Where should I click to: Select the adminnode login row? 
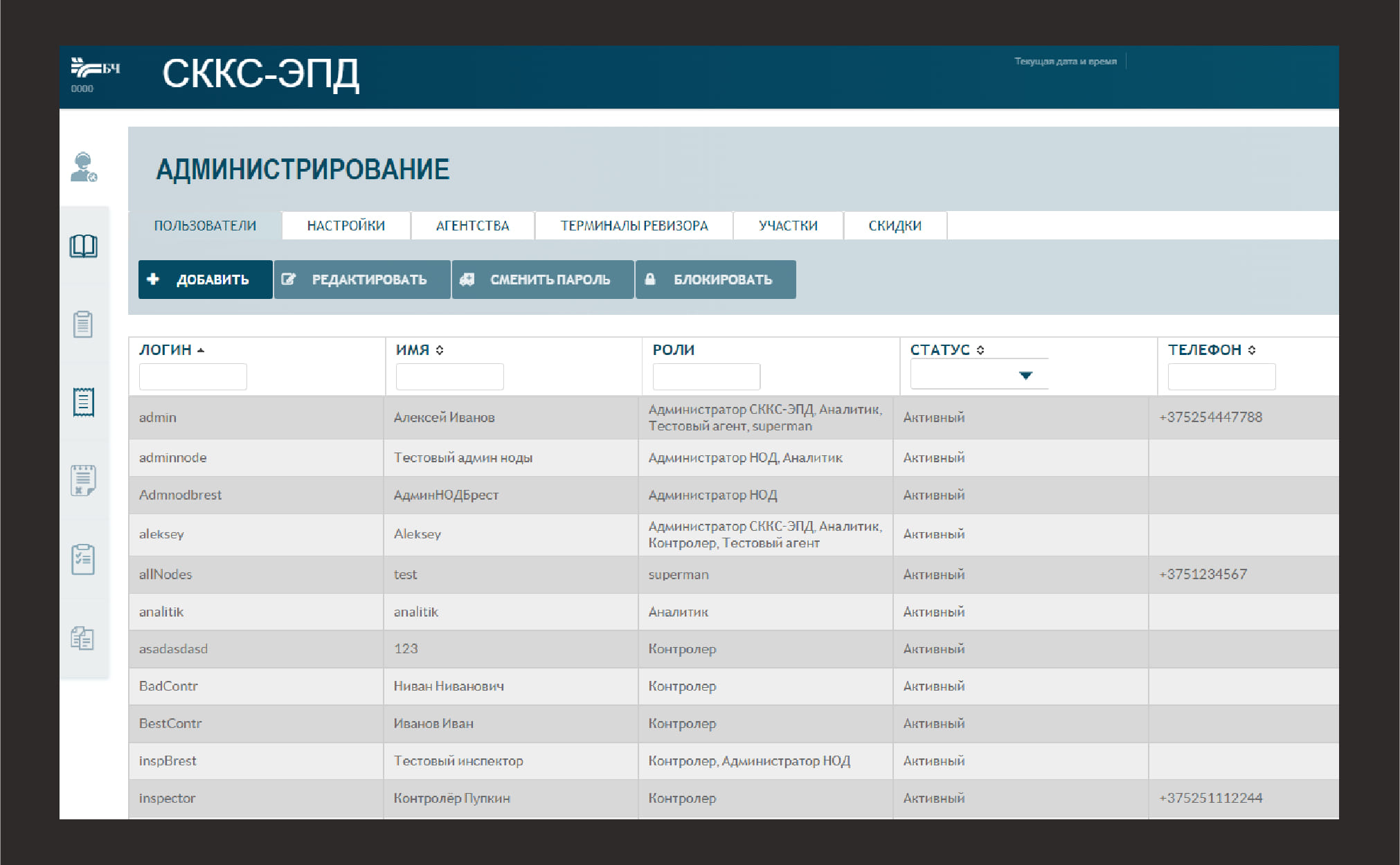point(734,457)
